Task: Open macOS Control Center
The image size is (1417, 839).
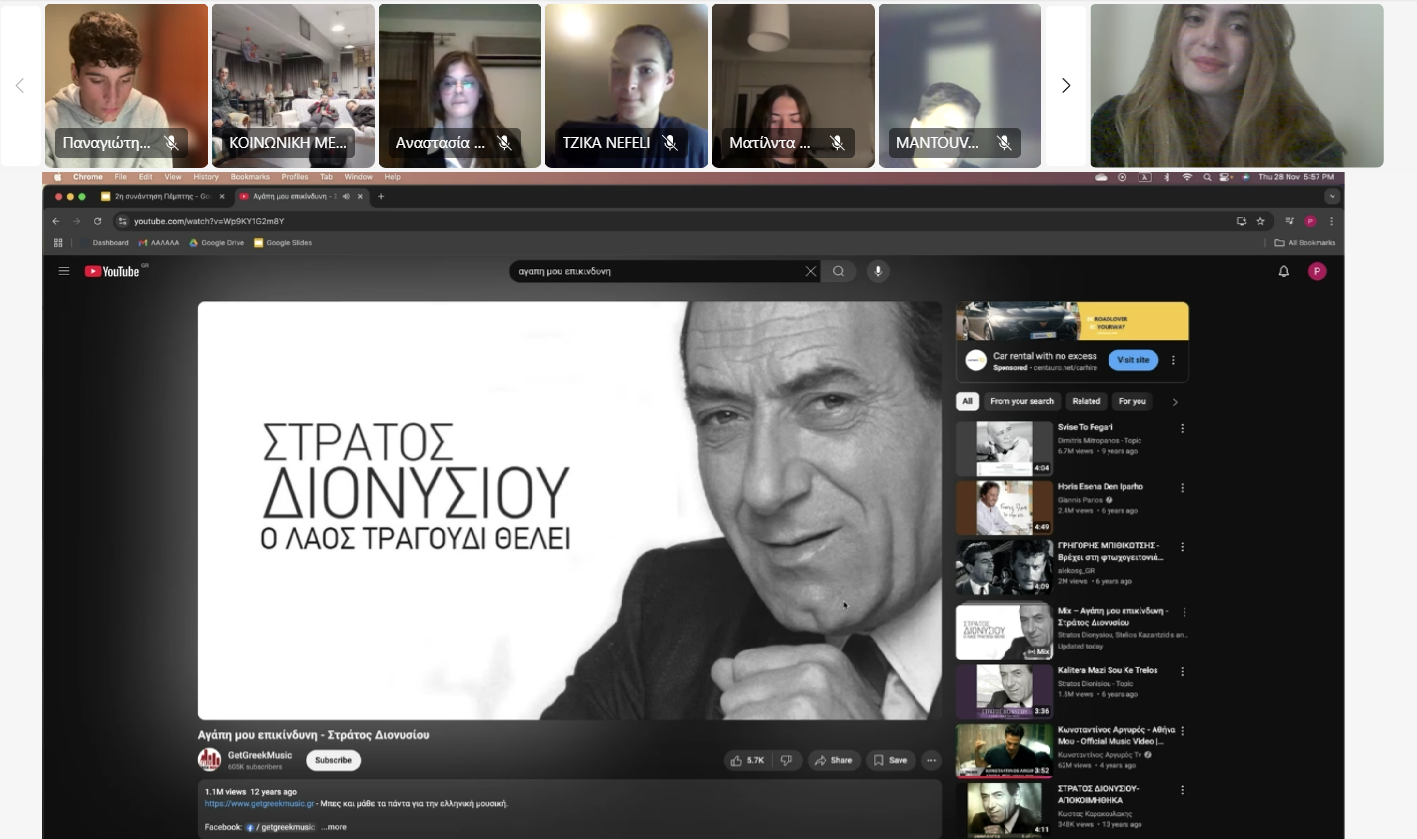Action: pyautogui.click(x=1227, y=177)
